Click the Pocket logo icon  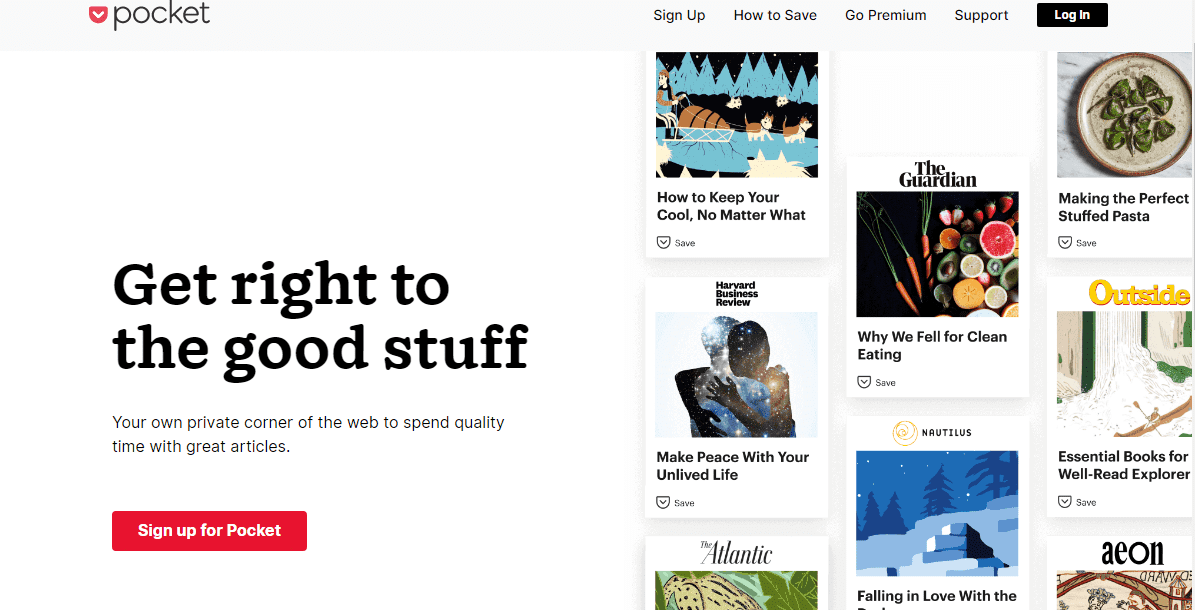[98, 15]
